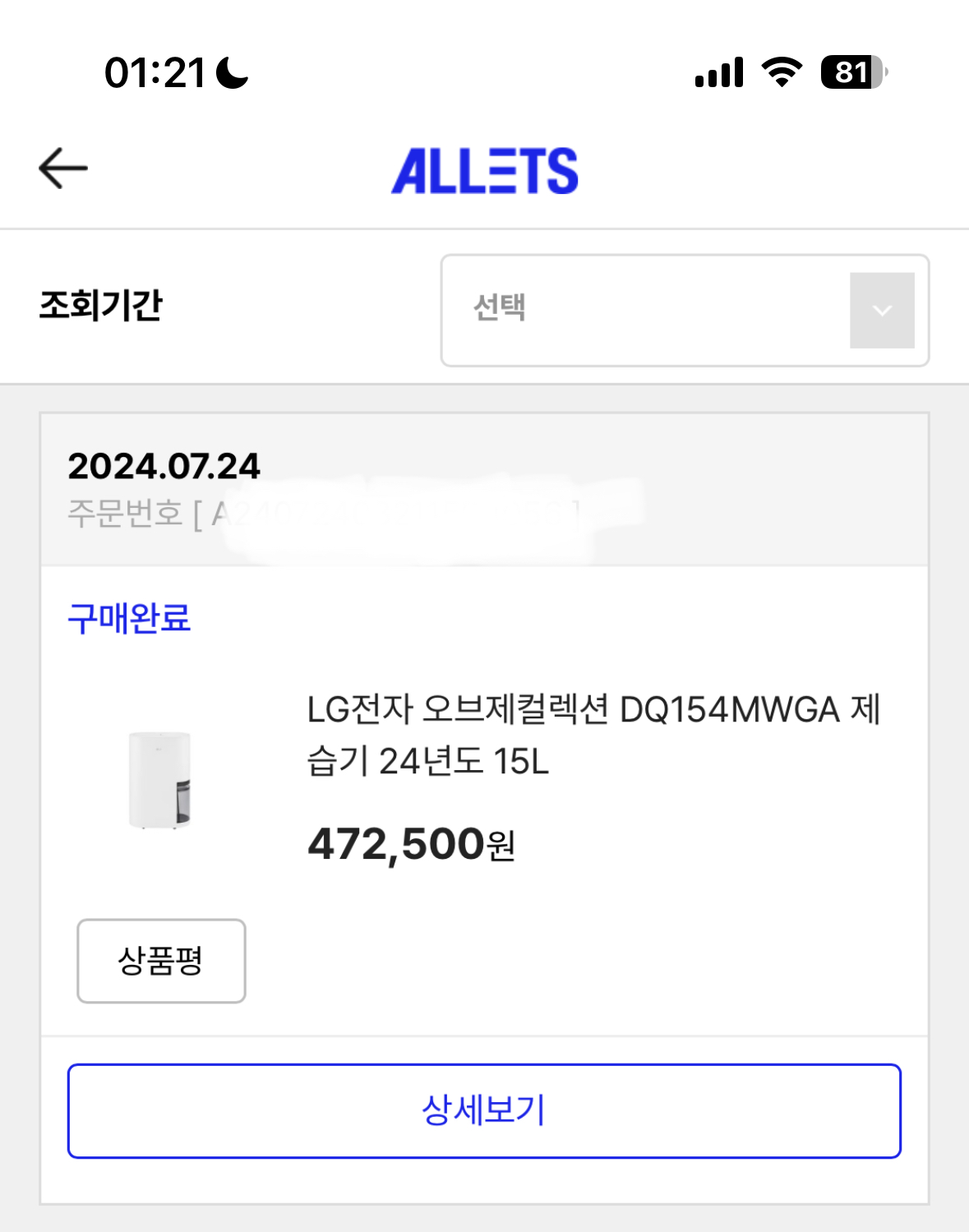Click the 조회기간 label
The height and width of the screenshot is (1232, 969).
point(101,306)
